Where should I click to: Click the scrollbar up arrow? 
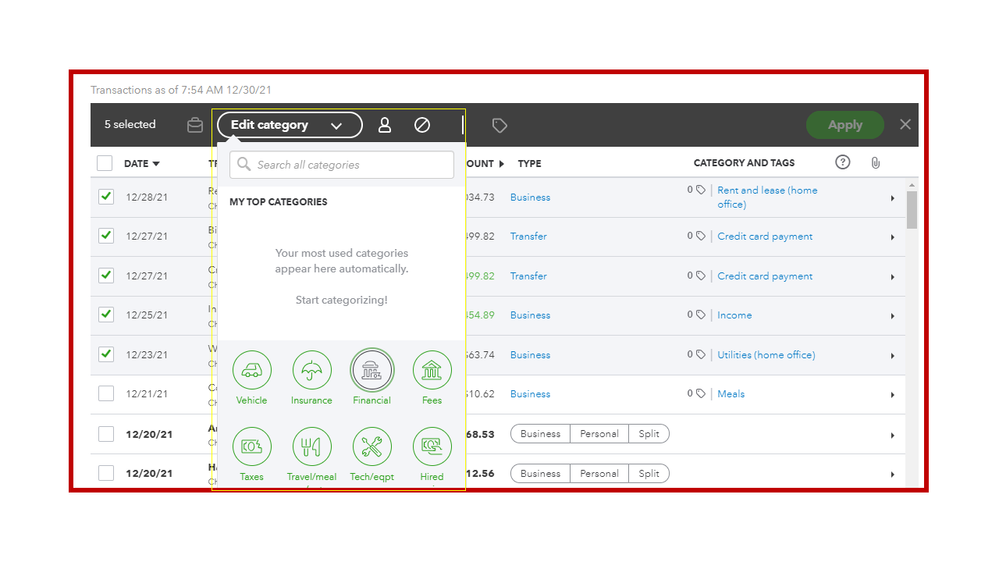[912, 185]
